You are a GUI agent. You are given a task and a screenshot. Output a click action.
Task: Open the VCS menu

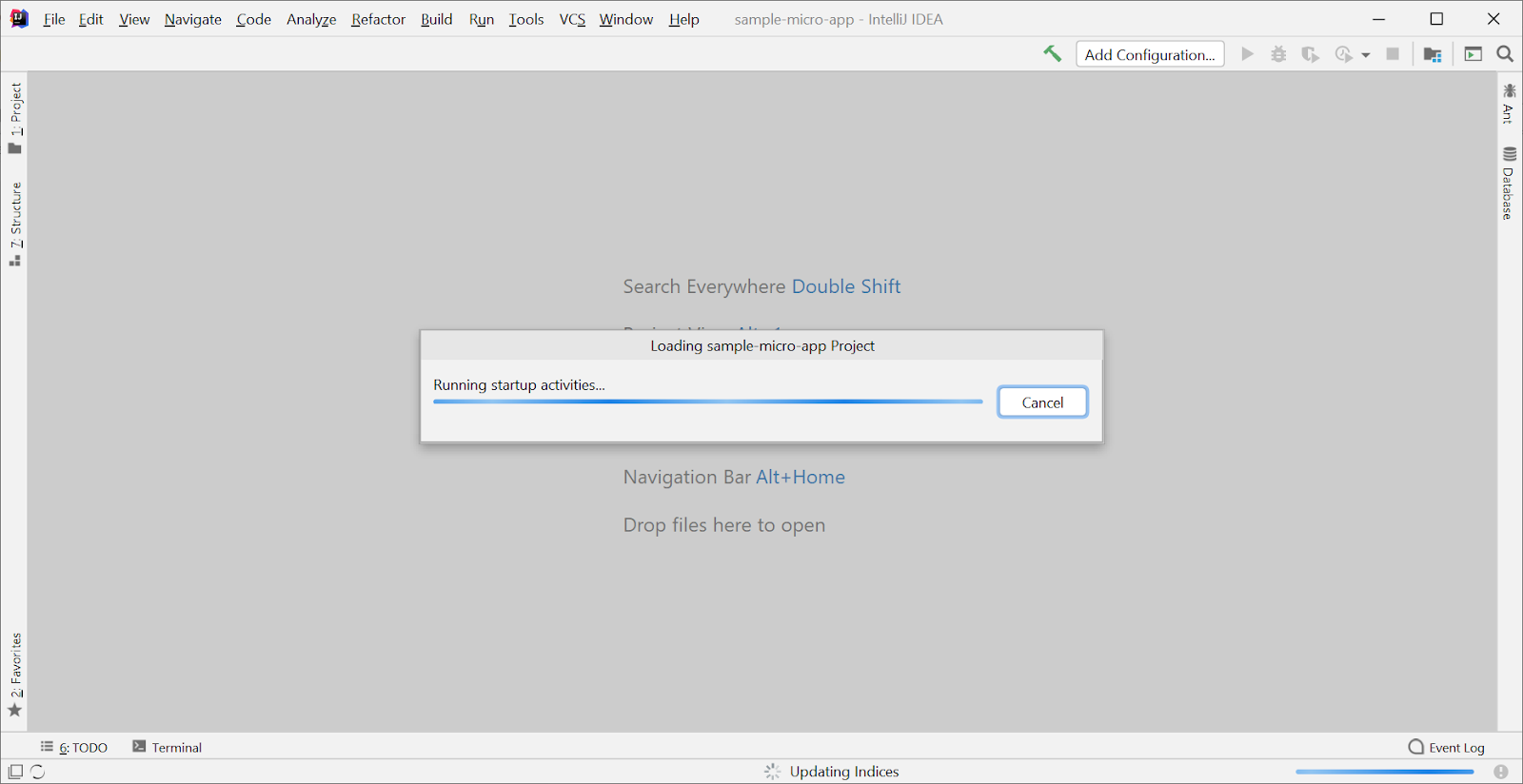572,19
